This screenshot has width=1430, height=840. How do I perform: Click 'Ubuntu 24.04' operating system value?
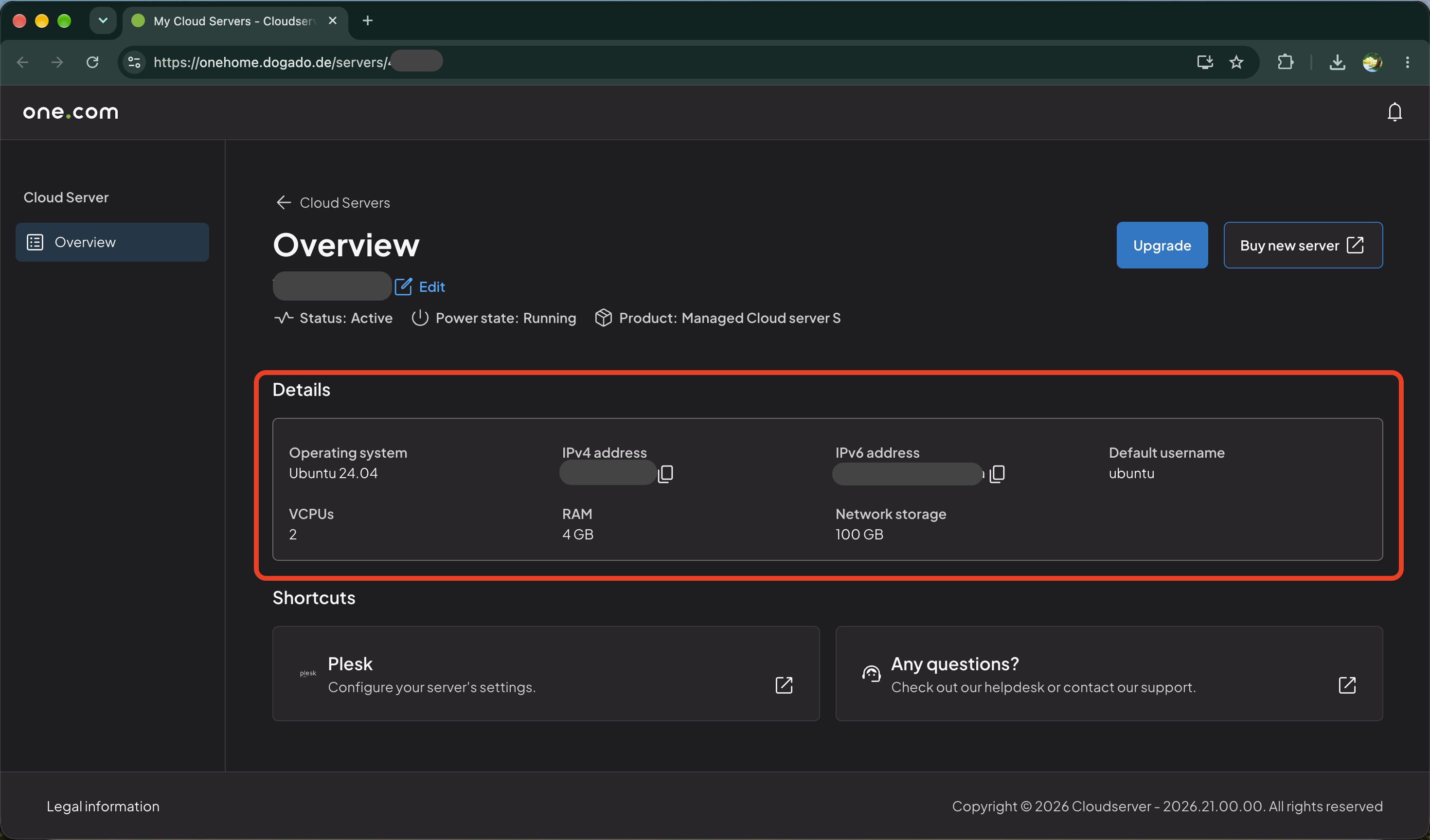pos(333,473)
